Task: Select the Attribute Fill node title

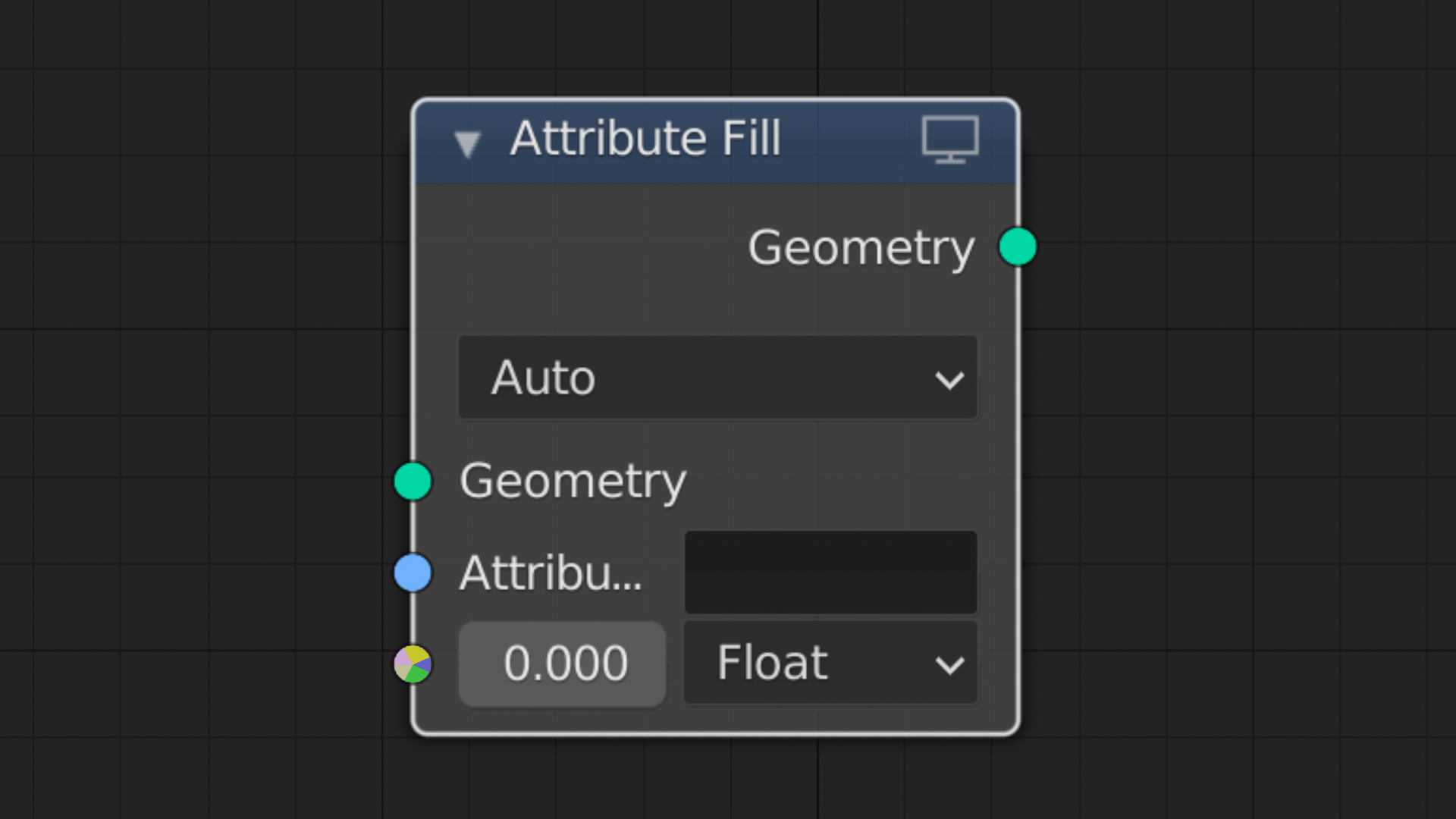Action: (645, 139)
